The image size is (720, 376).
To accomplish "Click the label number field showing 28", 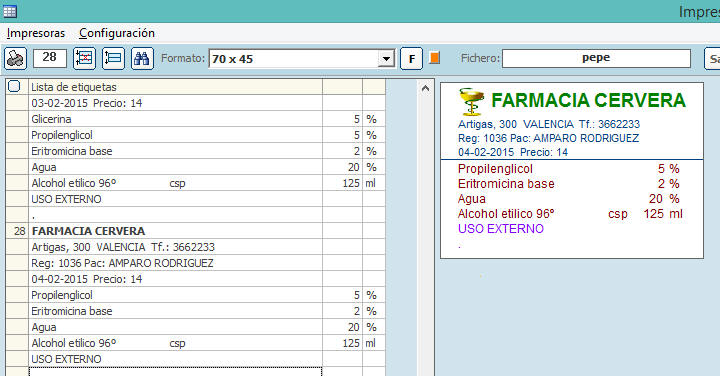I will click(x=50, y=58).
